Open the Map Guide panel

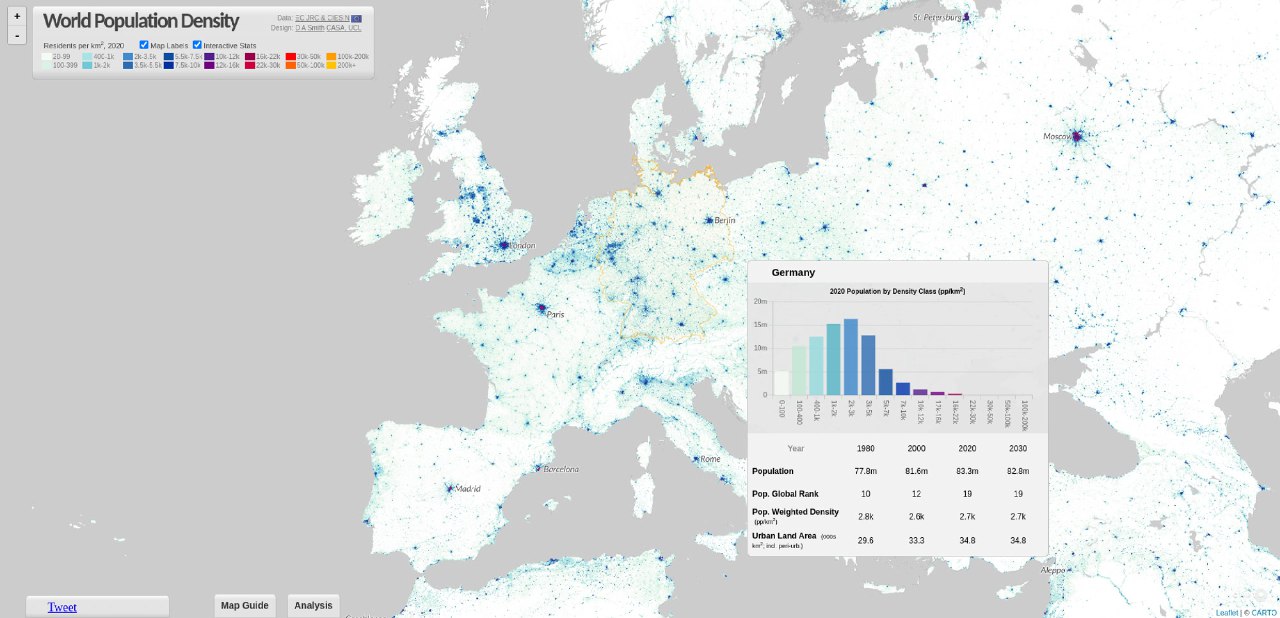click(244, 605)
